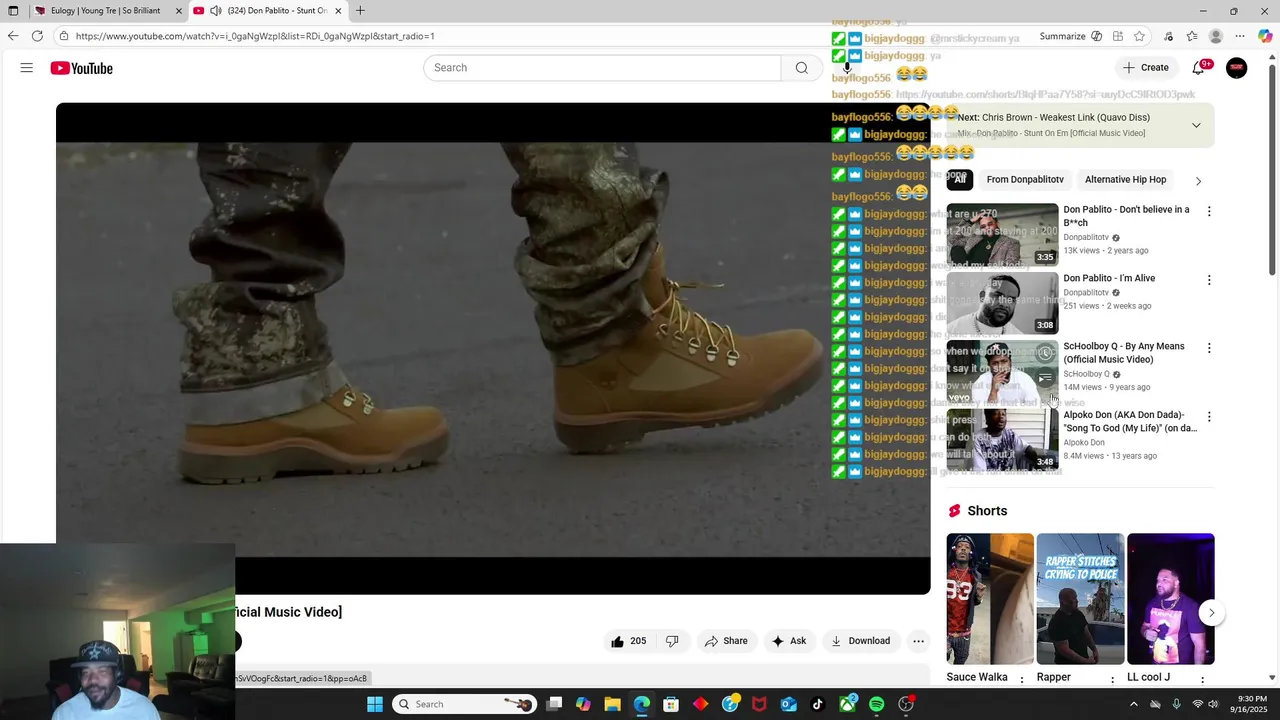The width and height of the screenshot is (1280, 720).
Task: Switch to the Don Pablito Stunt On tab
Action: click(268, 11)
